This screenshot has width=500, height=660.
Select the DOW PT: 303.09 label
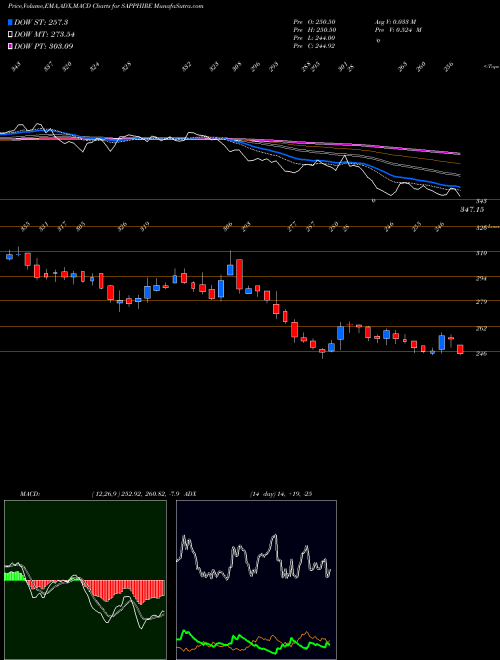coord(44,46)
